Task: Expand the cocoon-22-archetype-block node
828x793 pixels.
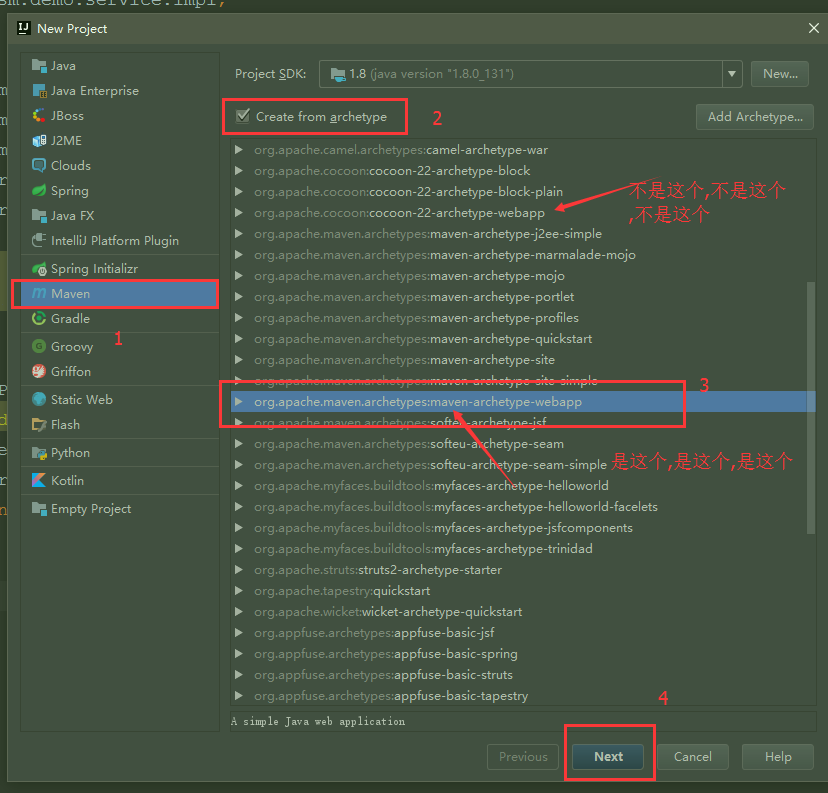Action: pyautogui.click(x=239, y=171)
